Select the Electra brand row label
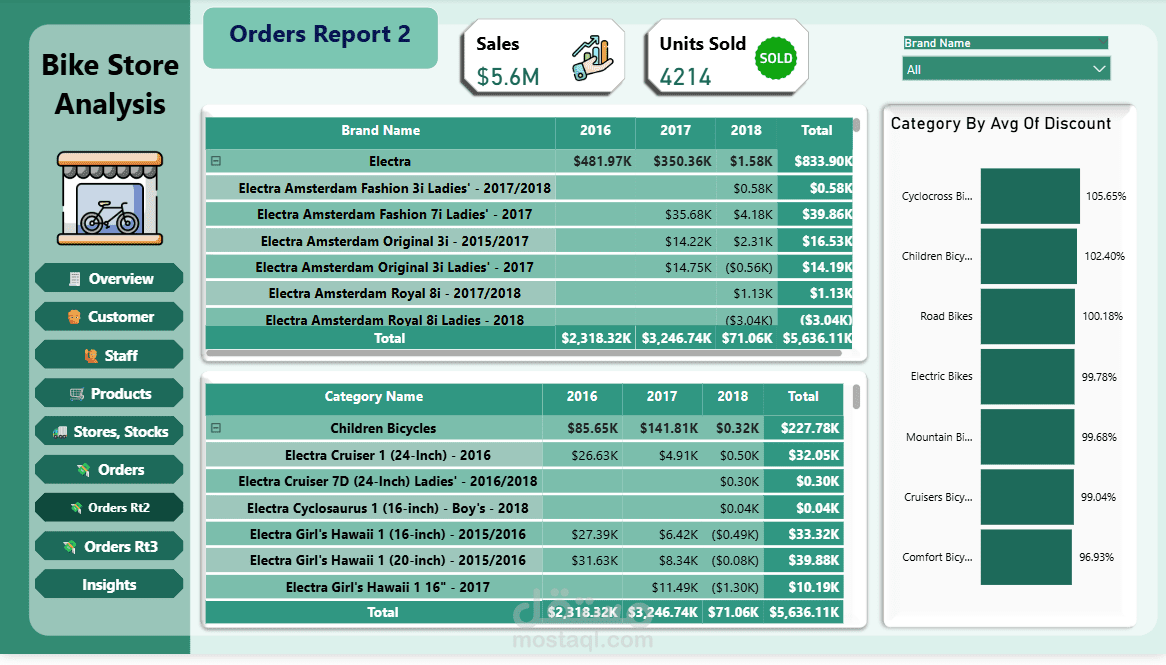Viewport: 1166px width, 665px height. coord(390,161)
